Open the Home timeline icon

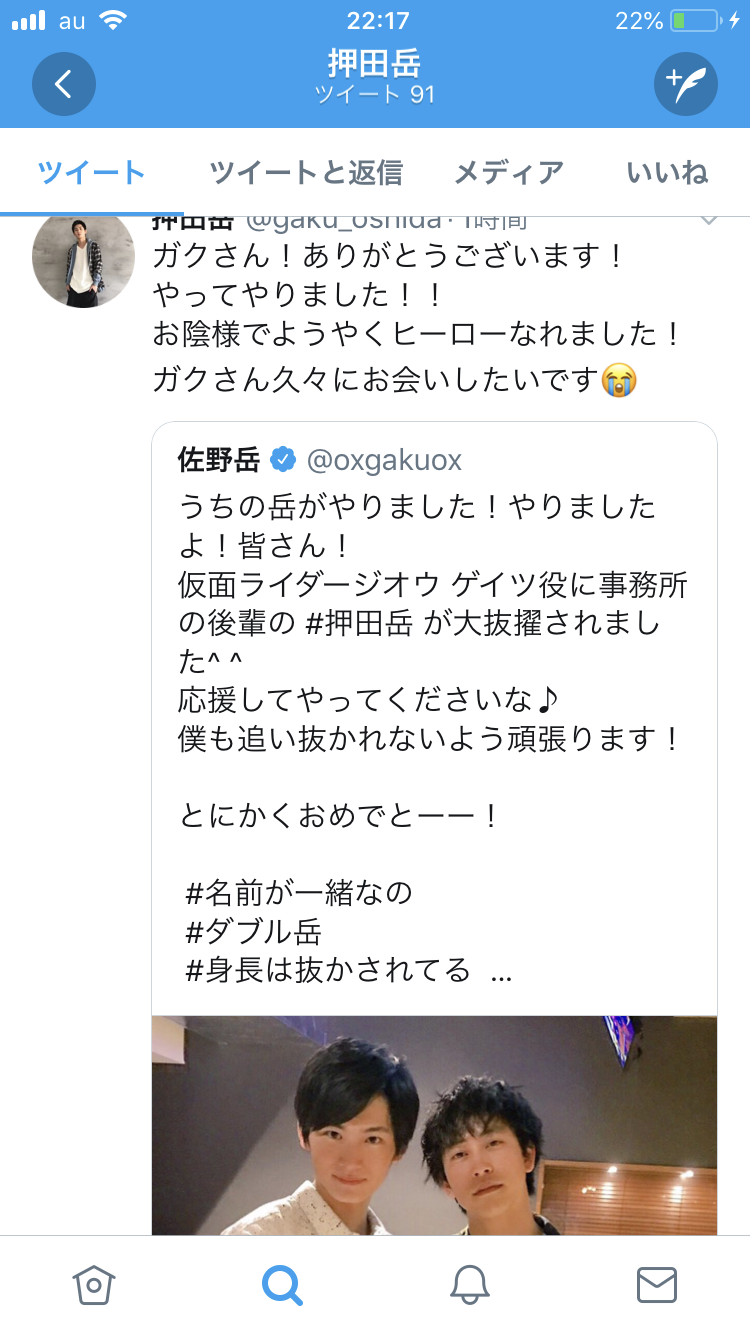coord(93,1284)
